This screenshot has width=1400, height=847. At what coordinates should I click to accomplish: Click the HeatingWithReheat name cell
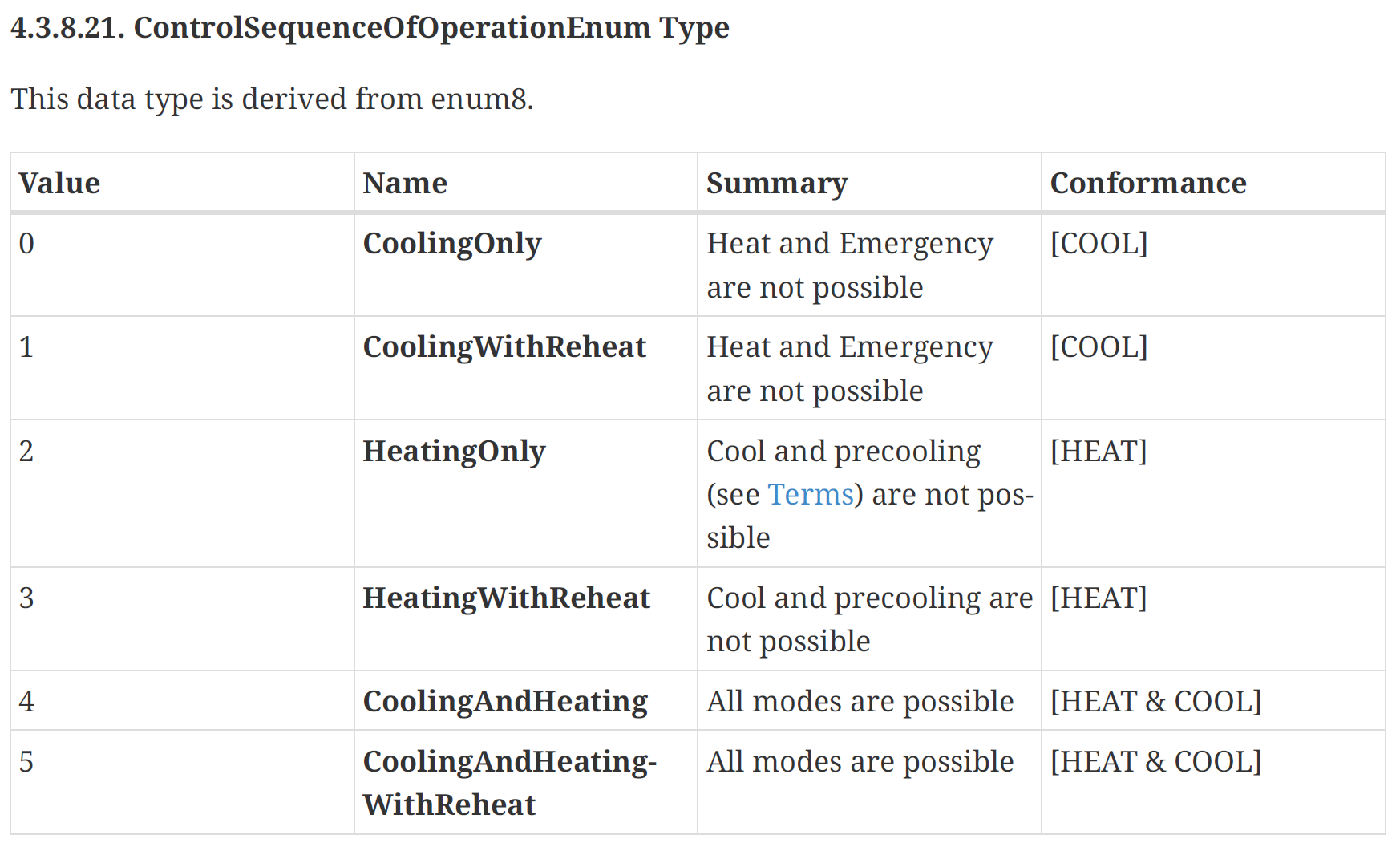505,598
